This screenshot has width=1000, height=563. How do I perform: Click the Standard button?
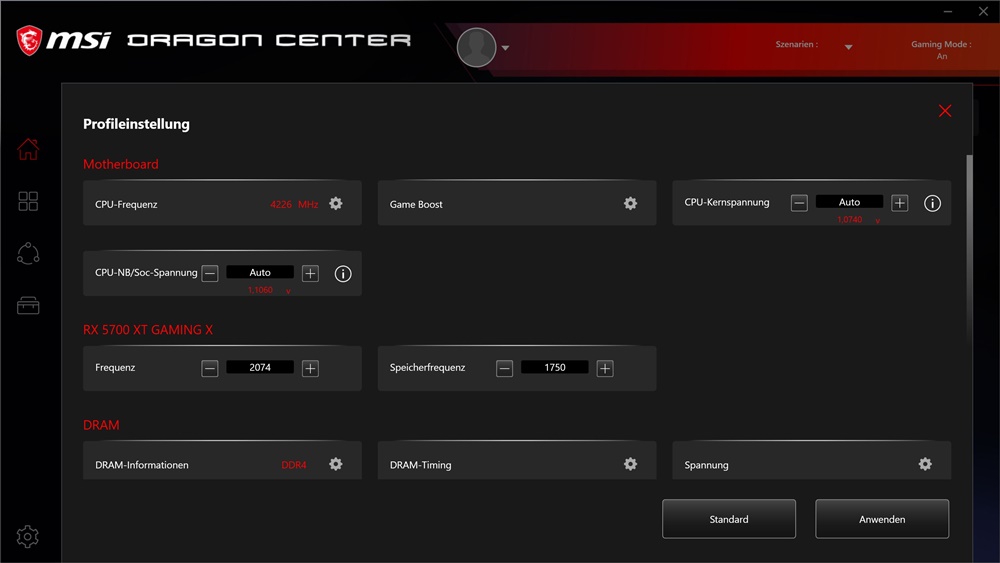[x=729, y=520]
